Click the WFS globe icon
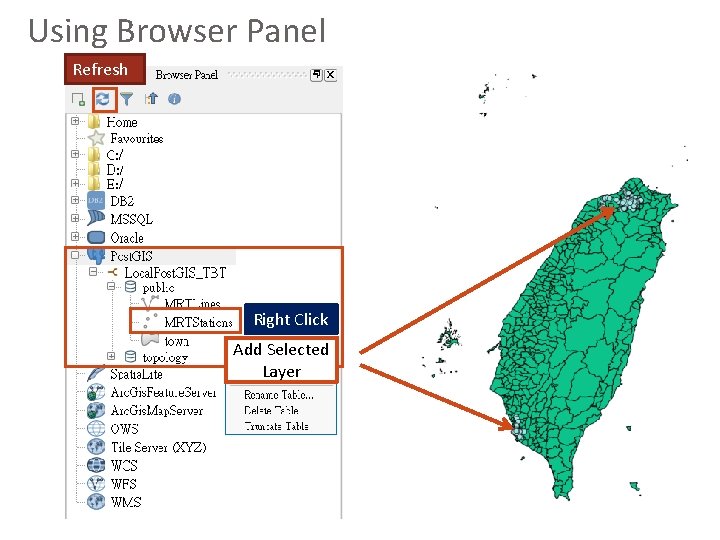Viewport: 720px width, 540px height. point(96,484)
